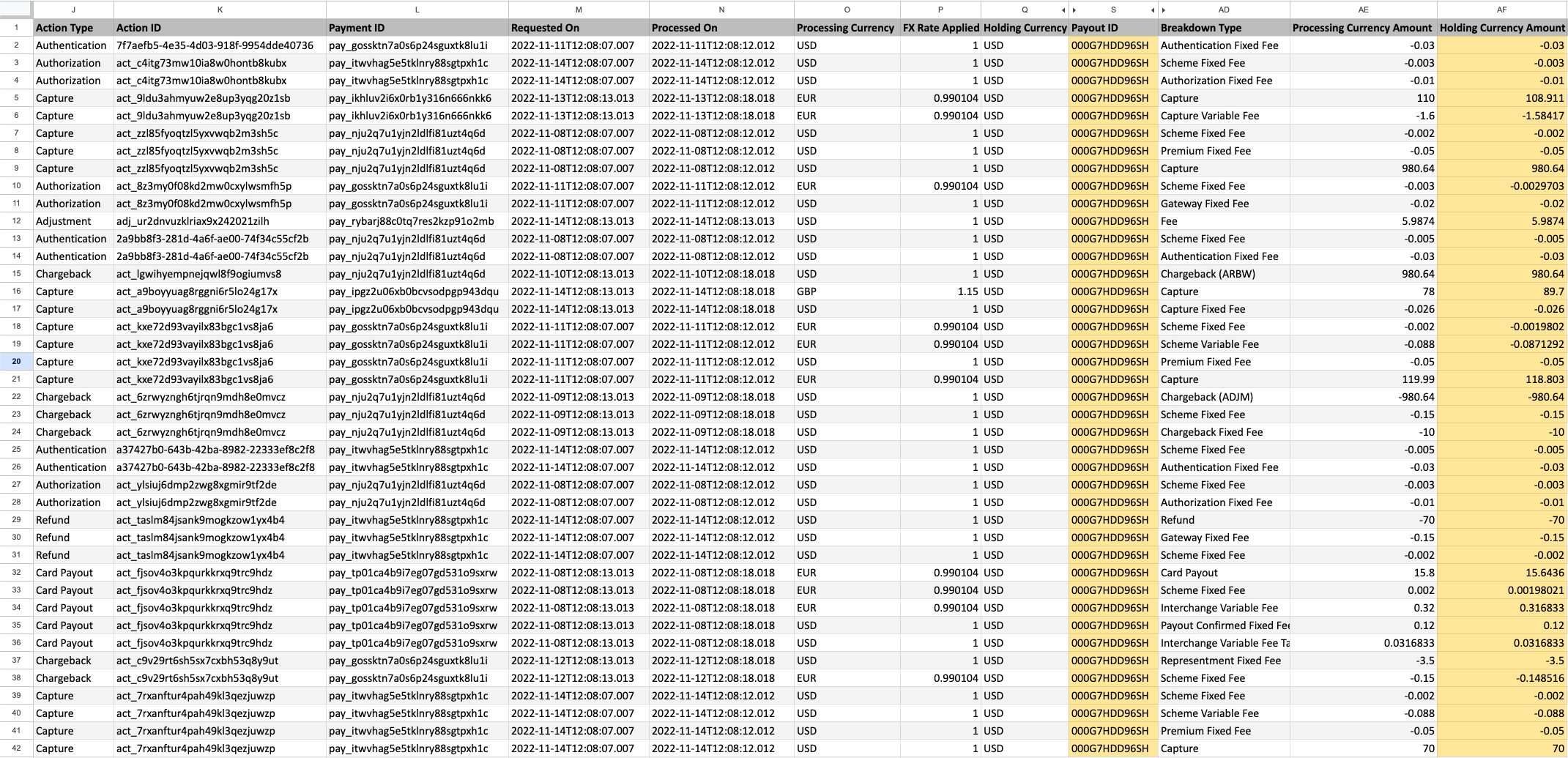The image size is (1568, 758).
Task: Select the Requested On header cell
Action: click(579, 27)
